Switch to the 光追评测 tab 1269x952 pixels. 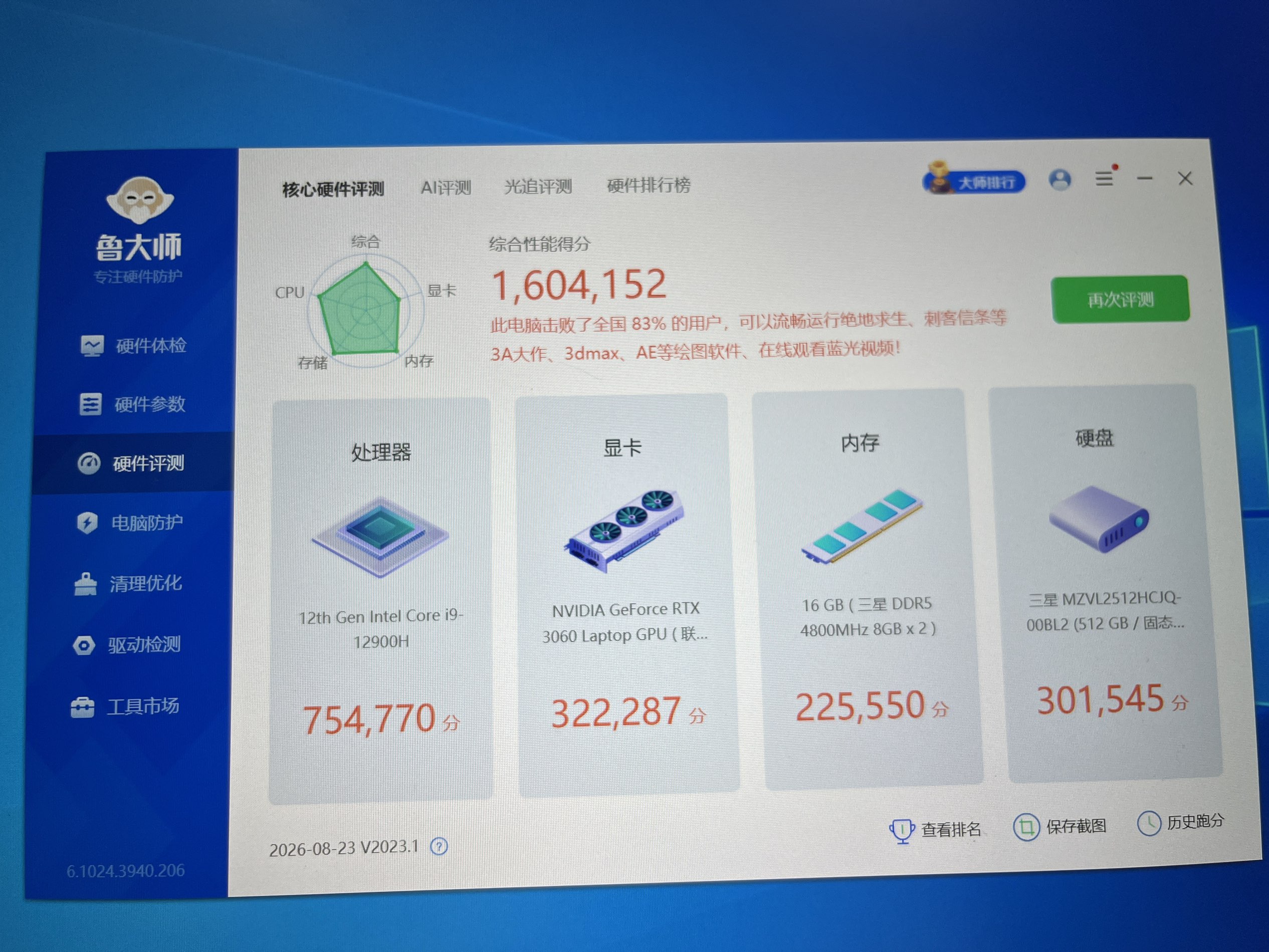(538, 186)
